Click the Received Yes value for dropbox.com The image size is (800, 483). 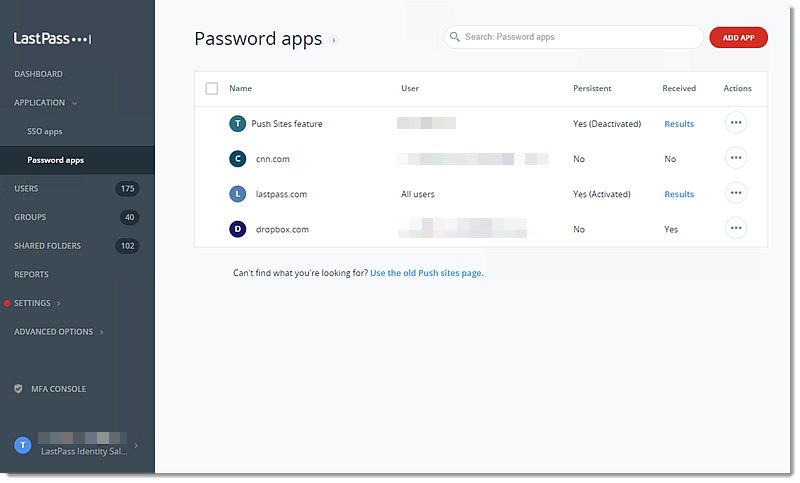pos(671,230)
